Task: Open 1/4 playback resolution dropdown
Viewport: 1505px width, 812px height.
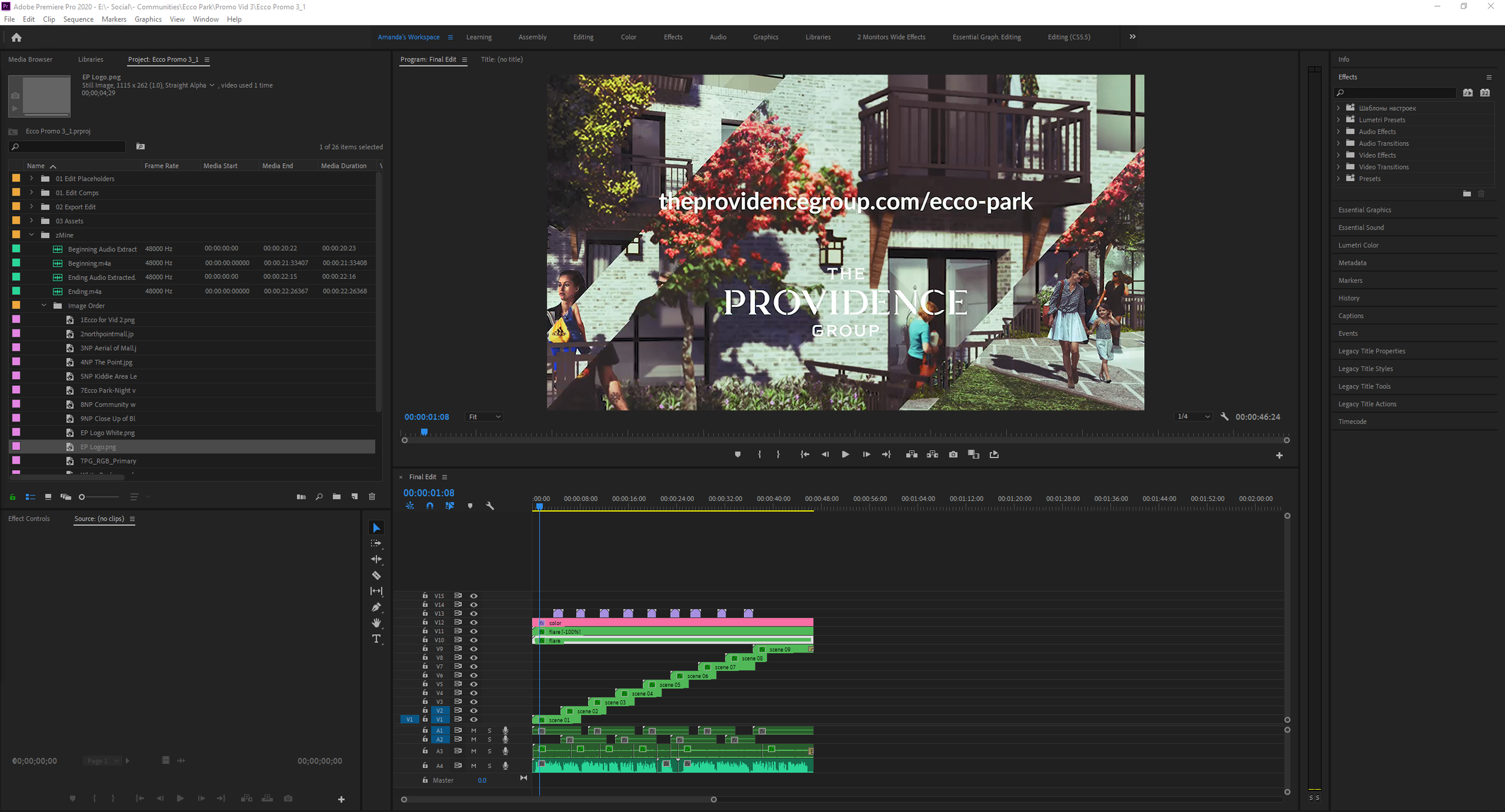Action: click(x=1193, y=417)
